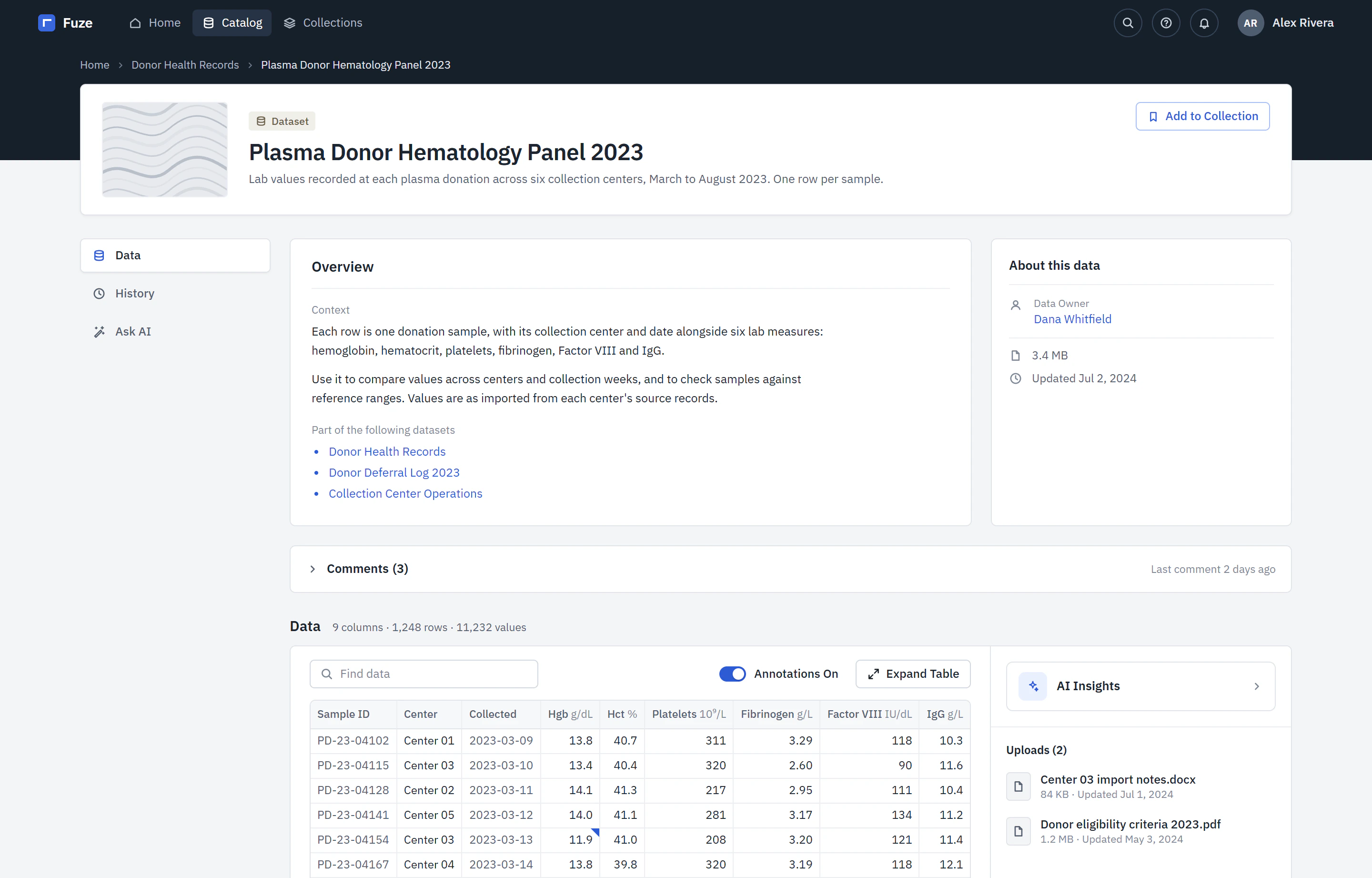Click the Sample ID column header

coord(353,715)
